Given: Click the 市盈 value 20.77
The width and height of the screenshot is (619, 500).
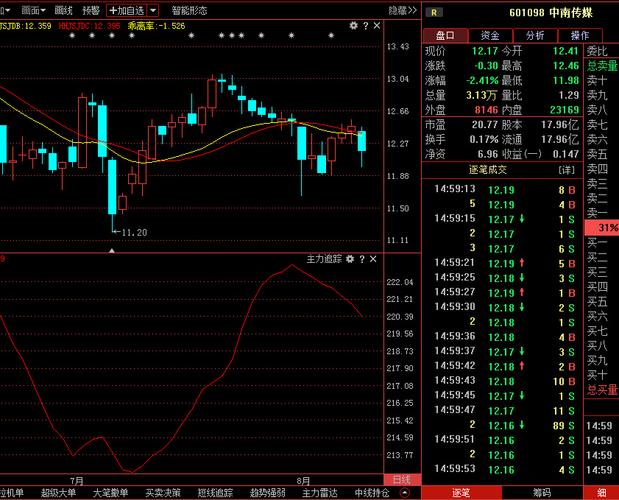Looking at the screenshot, I should tap(485, 125).
